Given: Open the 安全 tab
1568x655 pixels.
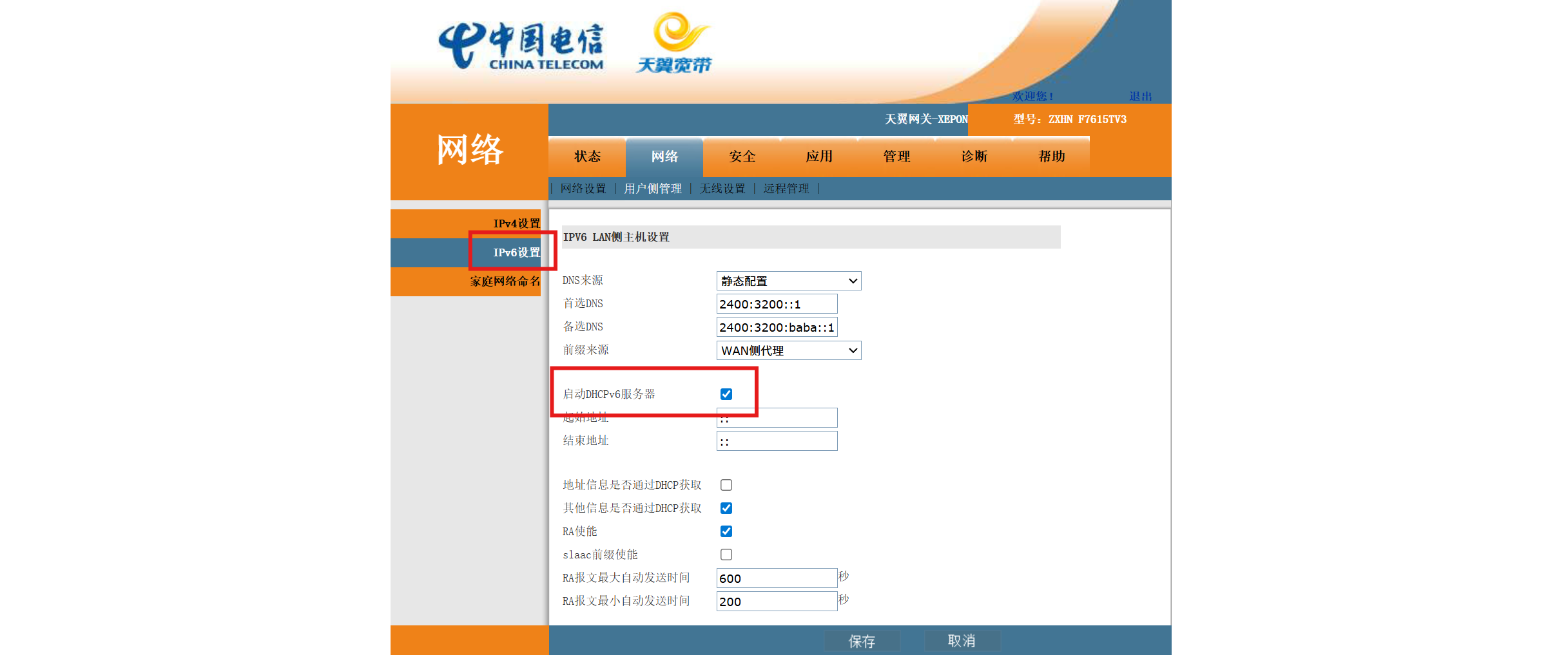Looking at the screenshot, I should 742,157.
